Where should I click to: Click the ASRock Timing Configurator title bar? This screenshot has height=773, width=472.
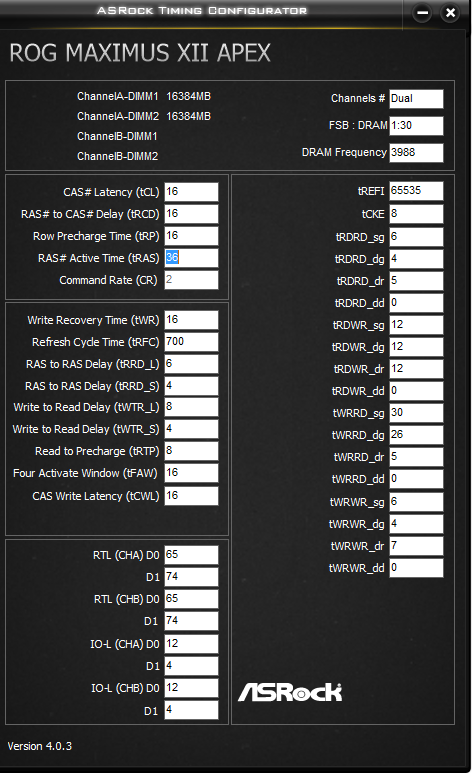point(202,10)
